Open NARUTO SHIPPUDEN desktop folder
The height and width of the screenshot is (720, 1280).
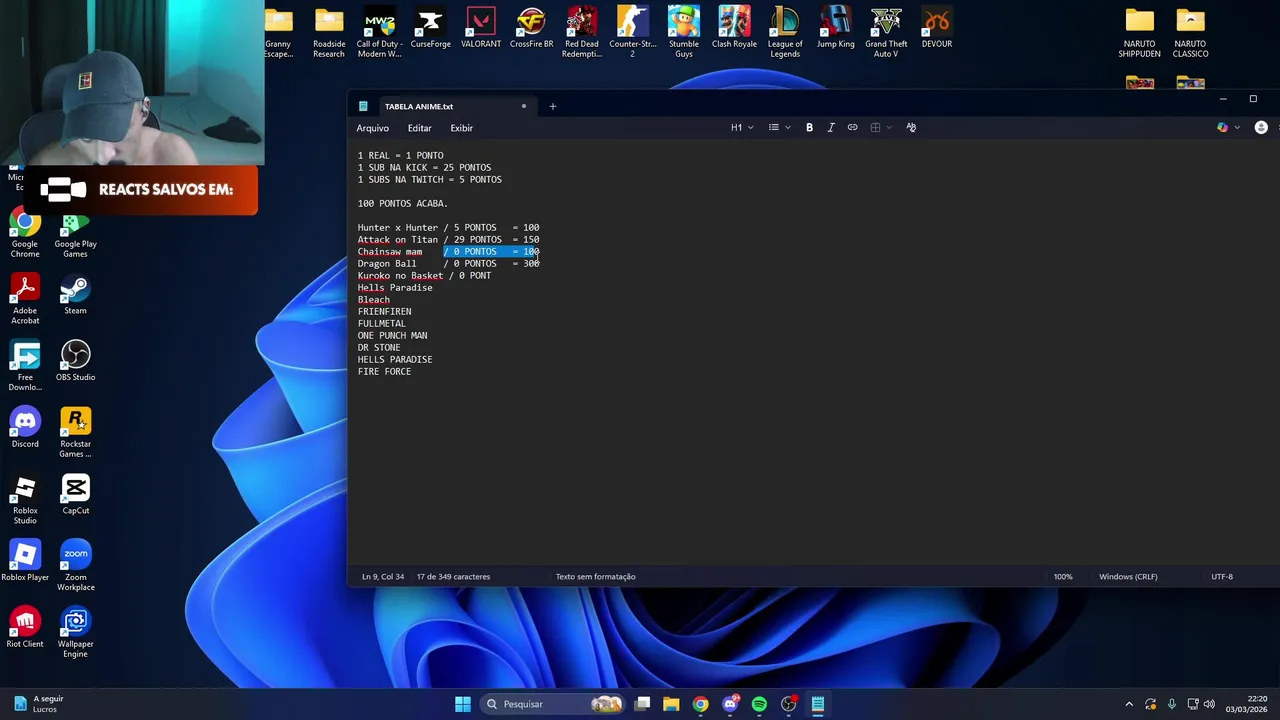pos(1139,32)
